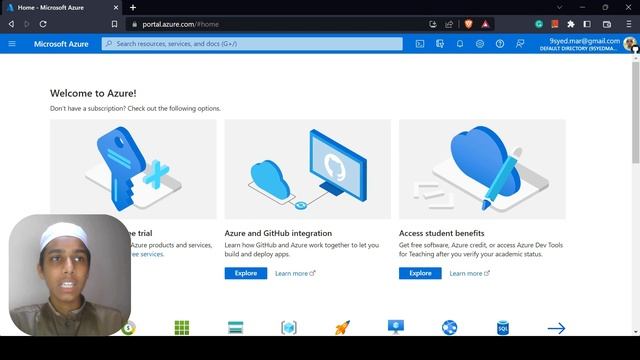Viewport: 640px width, 360px height.
Task: Click the portal.azure.com address bar
Action: pos(278,24)
